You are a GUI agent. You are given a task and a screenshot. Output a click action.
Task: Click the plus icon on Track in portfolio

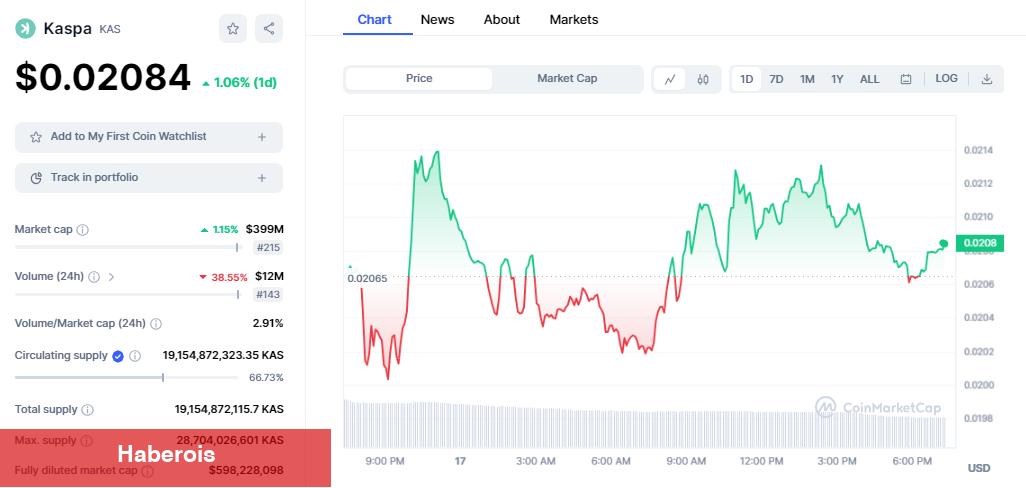point(262,178)
